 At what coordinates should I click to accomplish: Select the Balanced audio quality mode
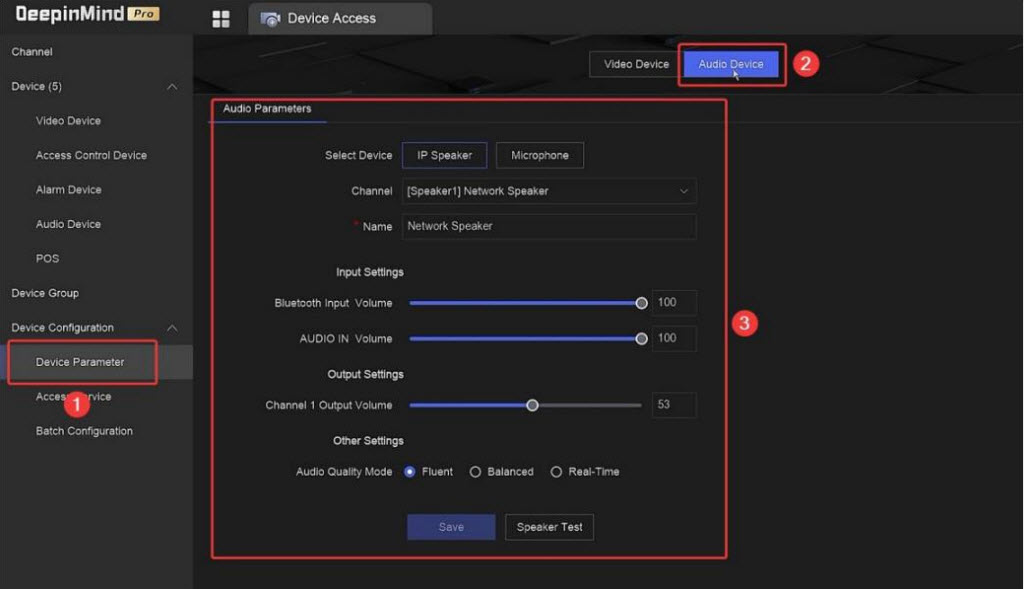476,472
